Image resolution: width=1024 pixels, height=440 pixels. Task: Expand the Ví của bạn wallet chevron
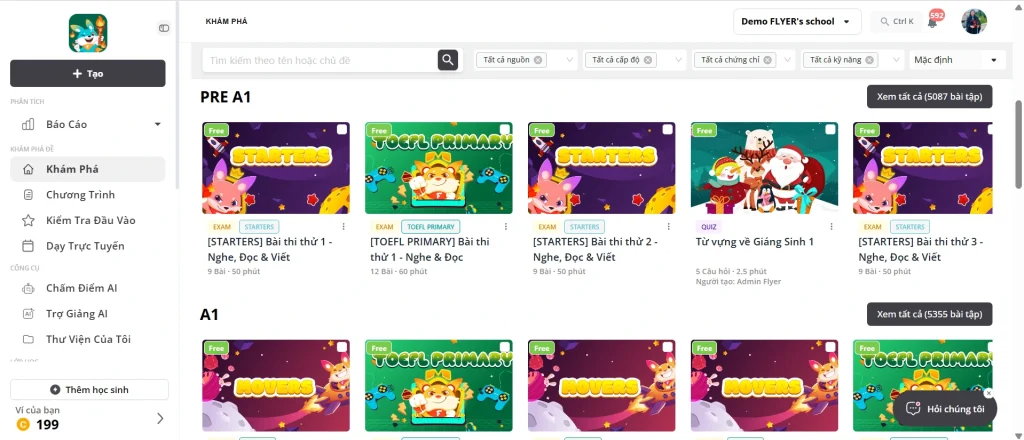click(160, 418)
